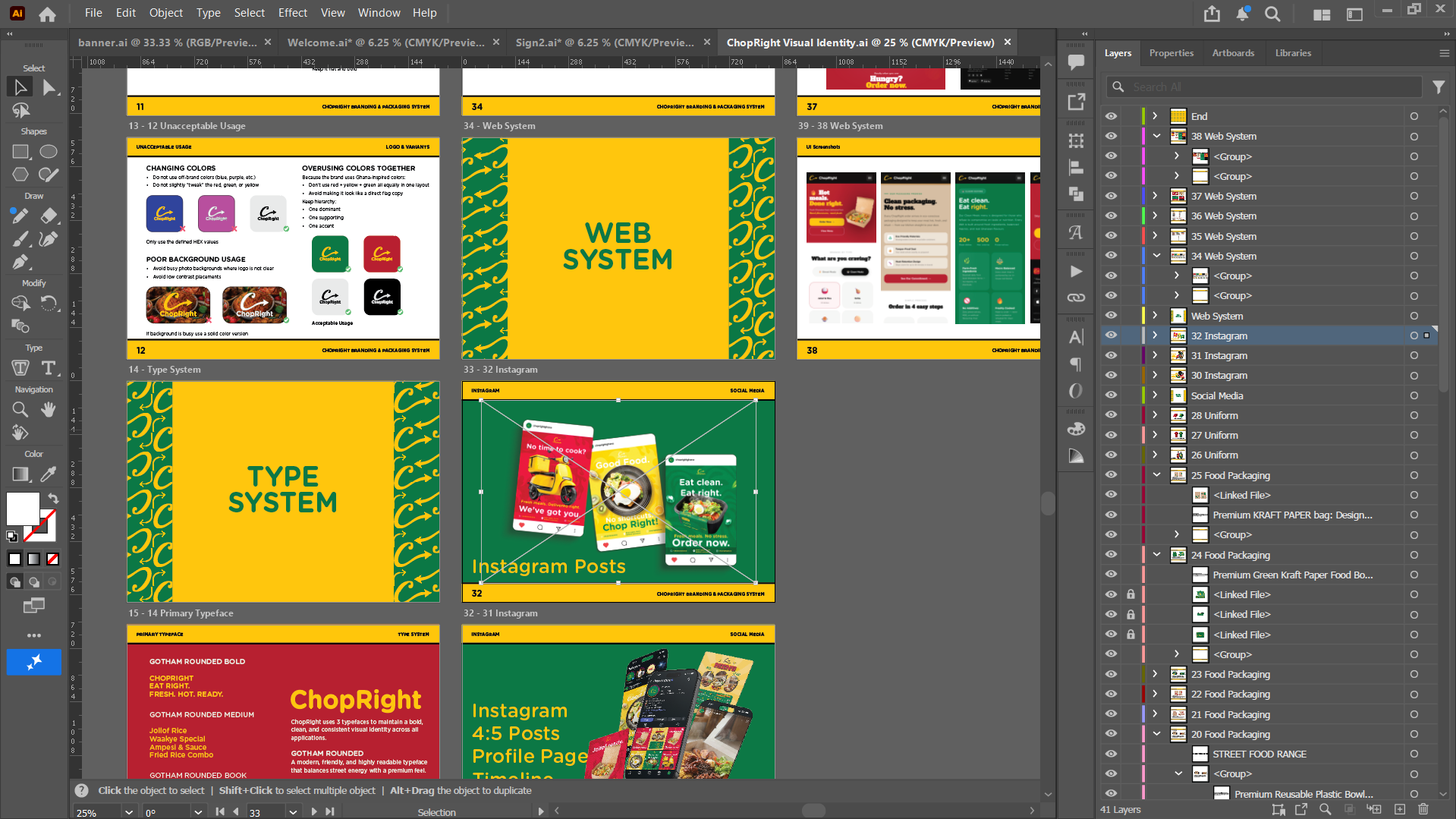Select the Type tool
Image resolution: width=1456 pixels, height=819 pixels.
coord(49,368)
